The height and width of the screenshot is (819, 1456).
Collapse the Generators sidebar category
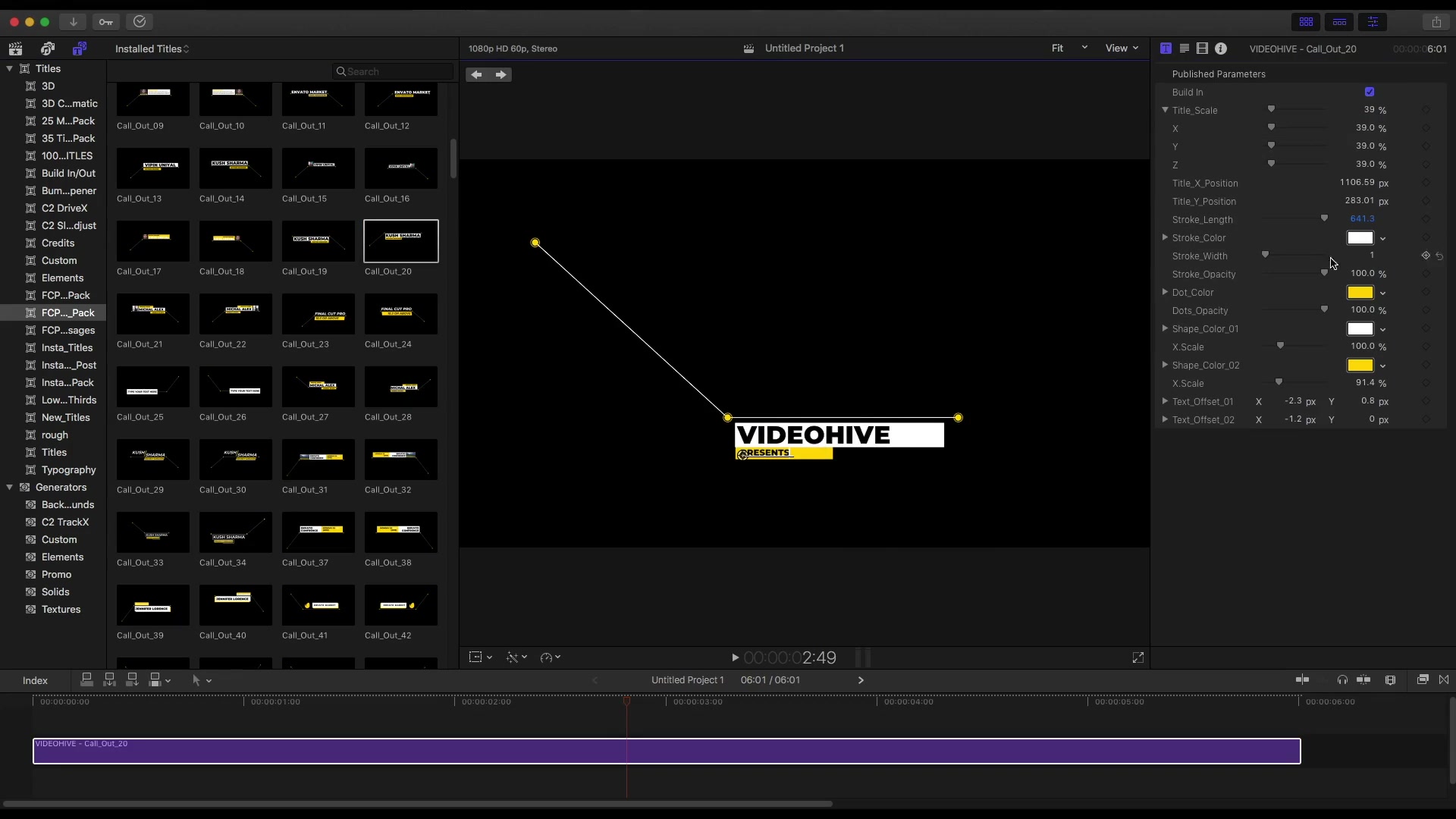[x=10, y=487]
